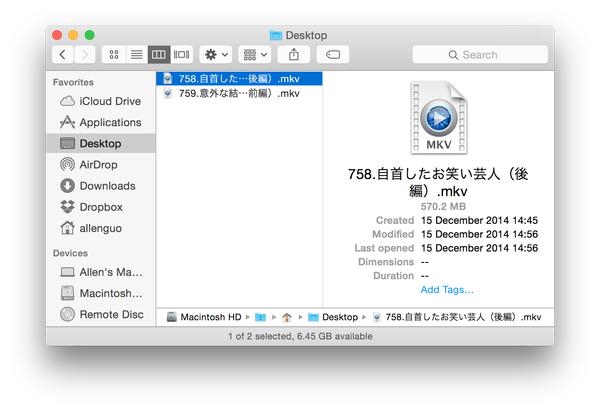The width and height of the screenshot is (600, 411).
Task: Select the file starting with 759 in the list
Action: point(239,93)
